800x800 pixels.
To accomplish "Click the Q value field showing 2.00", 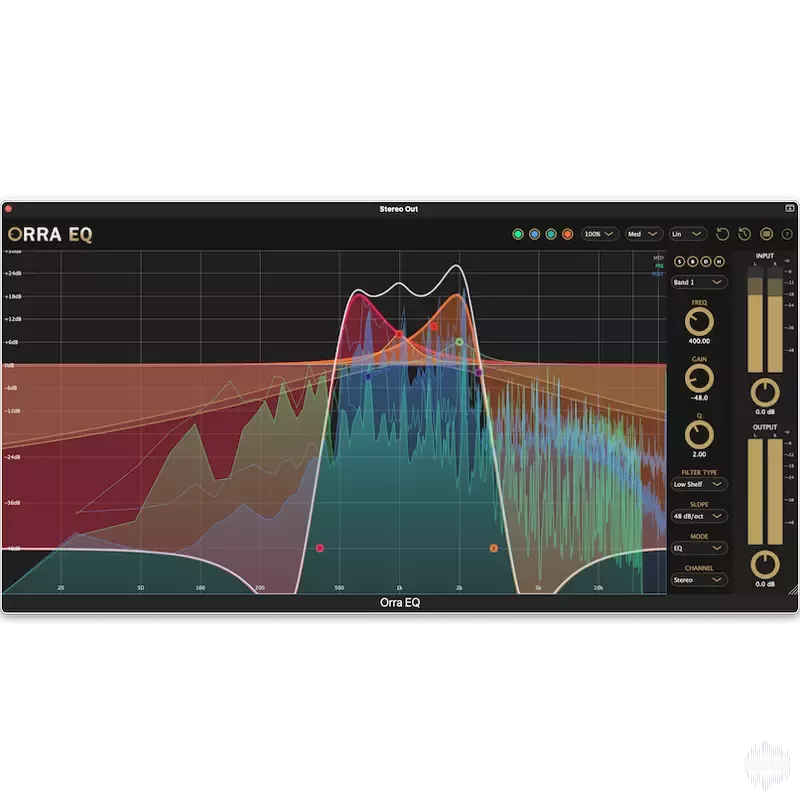I will pos(699,454).
